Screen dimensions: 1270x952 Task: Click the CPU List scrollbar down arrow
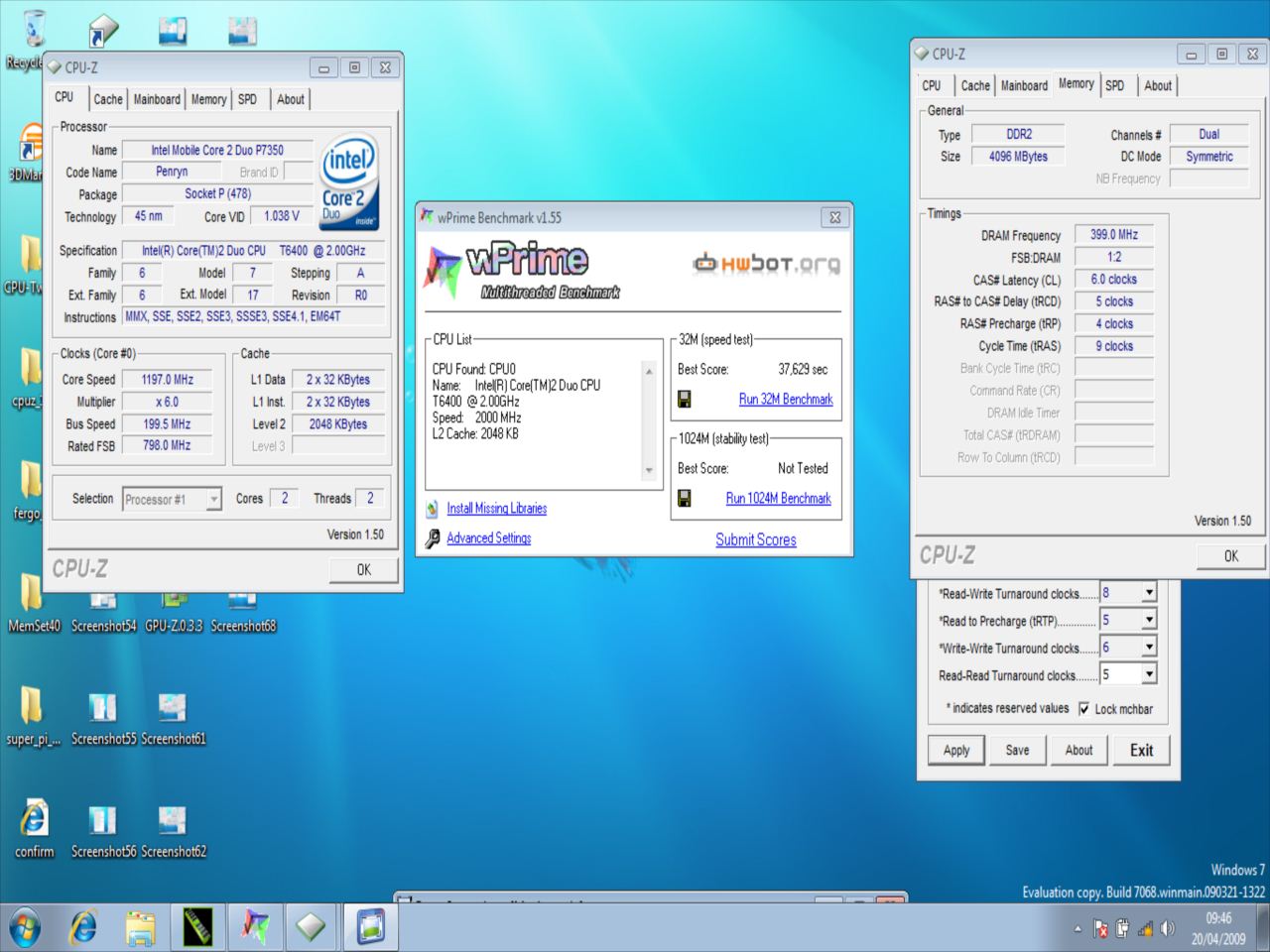click(x=650, y=470)
